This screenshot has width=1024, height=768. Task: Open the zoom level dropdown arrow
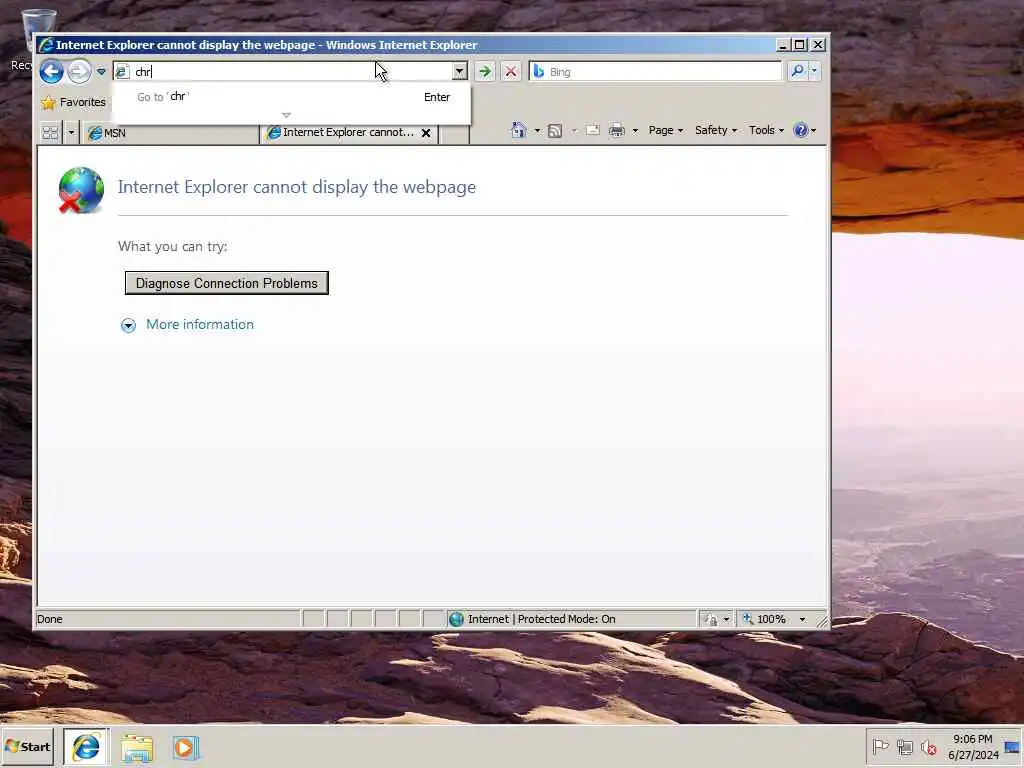pyautogui.click(x=803, y=619)
